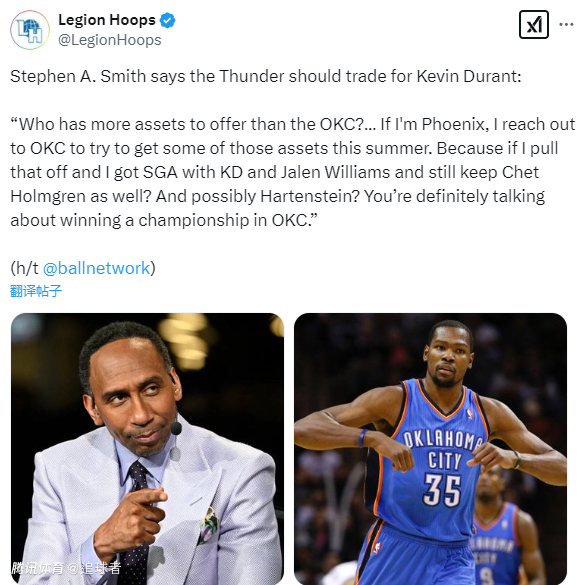Click the "winning a championship in OKC" line
The height and width of the screenshot is (585, 580).
[164, 220]
